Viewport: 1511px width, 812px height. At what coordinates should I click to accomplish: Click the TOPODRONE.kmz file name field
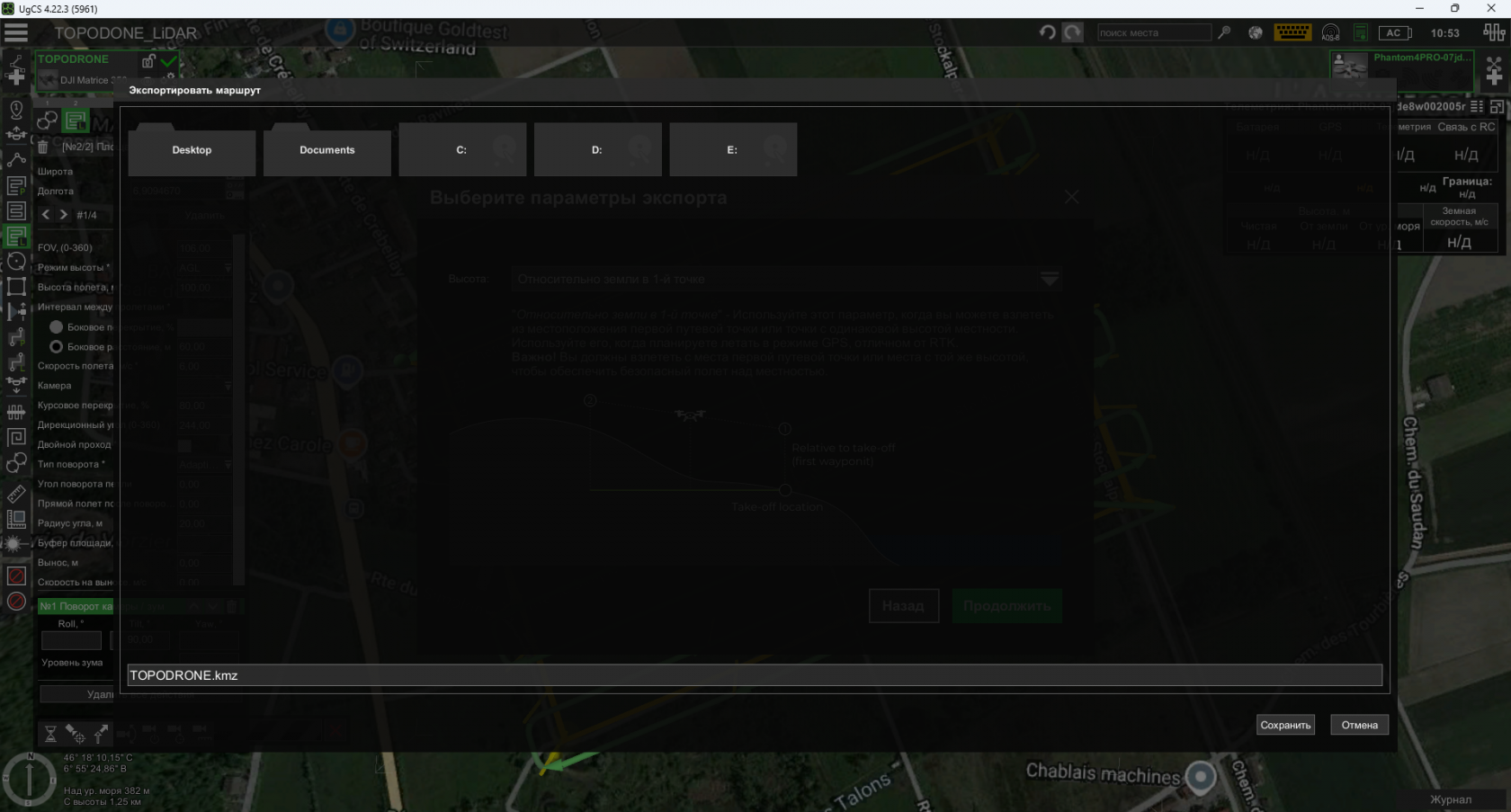coord(755,675)
